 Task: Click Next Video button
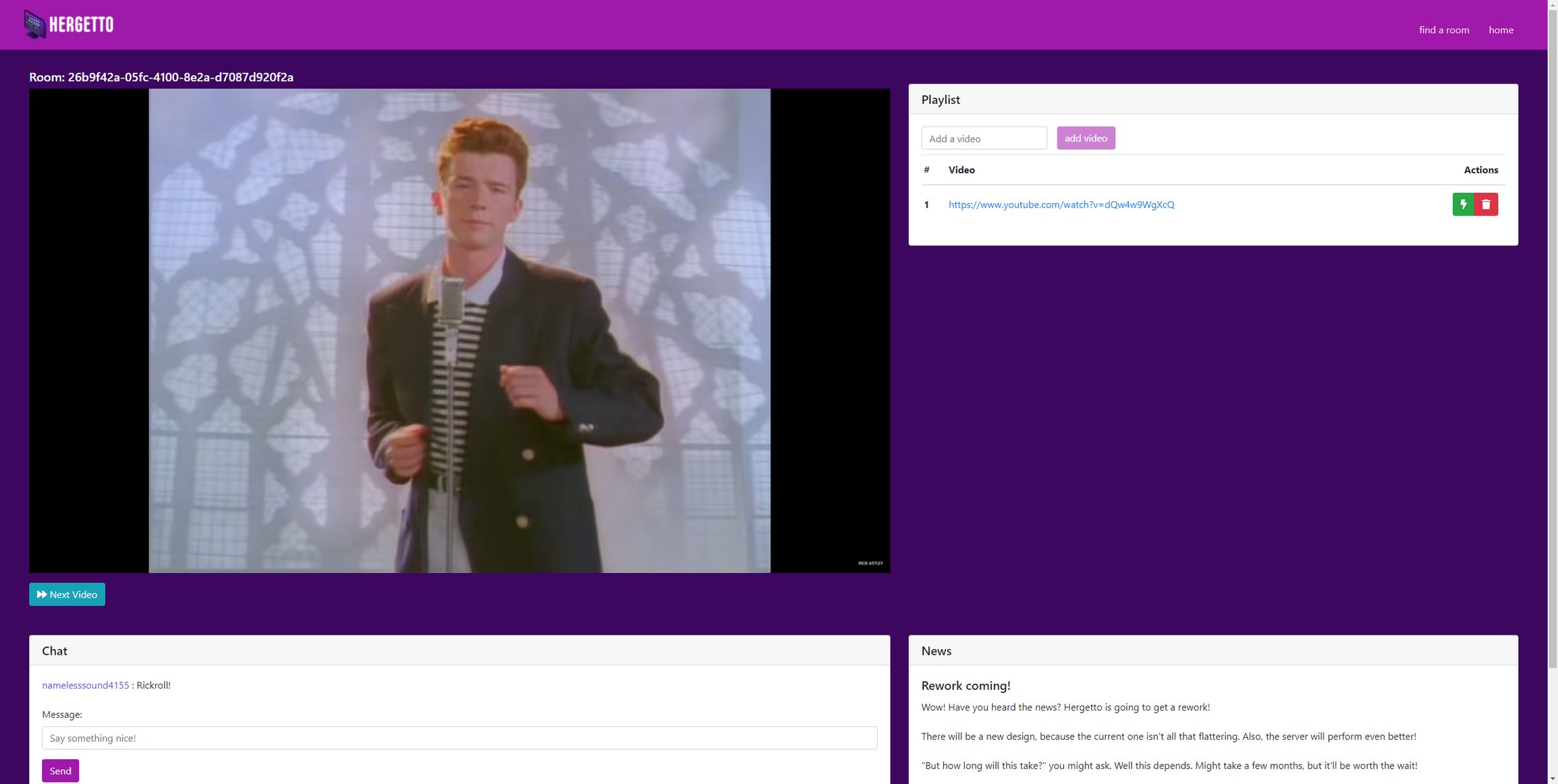click(x=66, y=594)
